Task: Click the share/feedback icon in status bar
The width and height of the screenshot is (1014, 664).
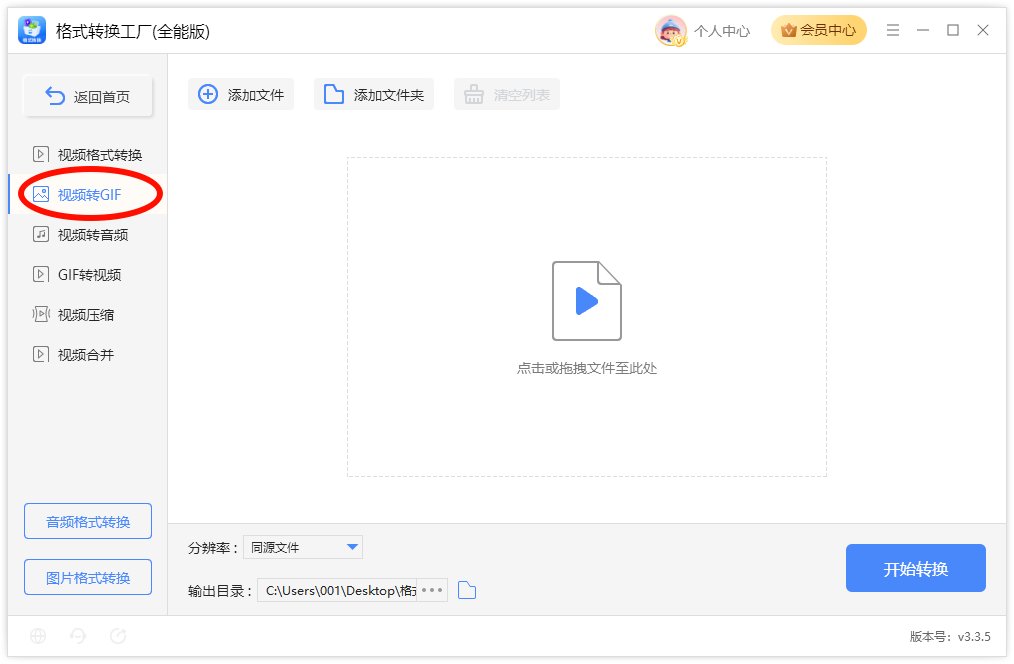Action: (x=118, y=636)
